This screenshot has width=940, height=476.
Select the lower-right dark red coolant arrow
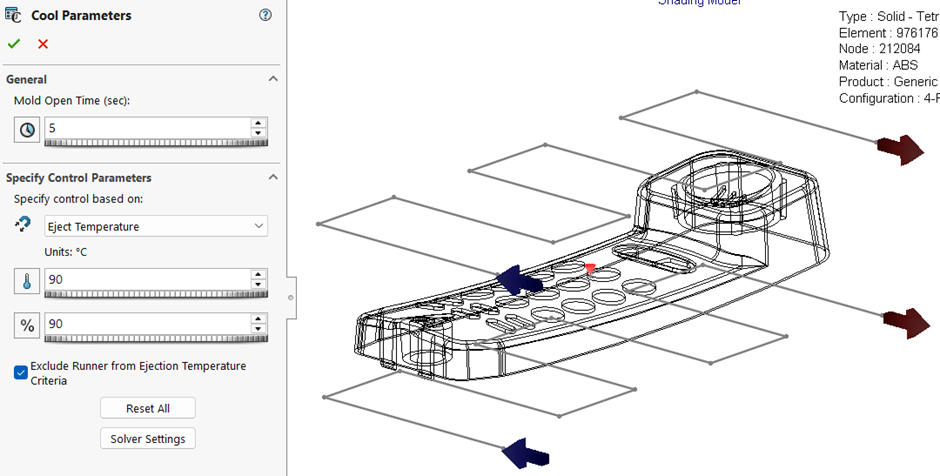906,324
